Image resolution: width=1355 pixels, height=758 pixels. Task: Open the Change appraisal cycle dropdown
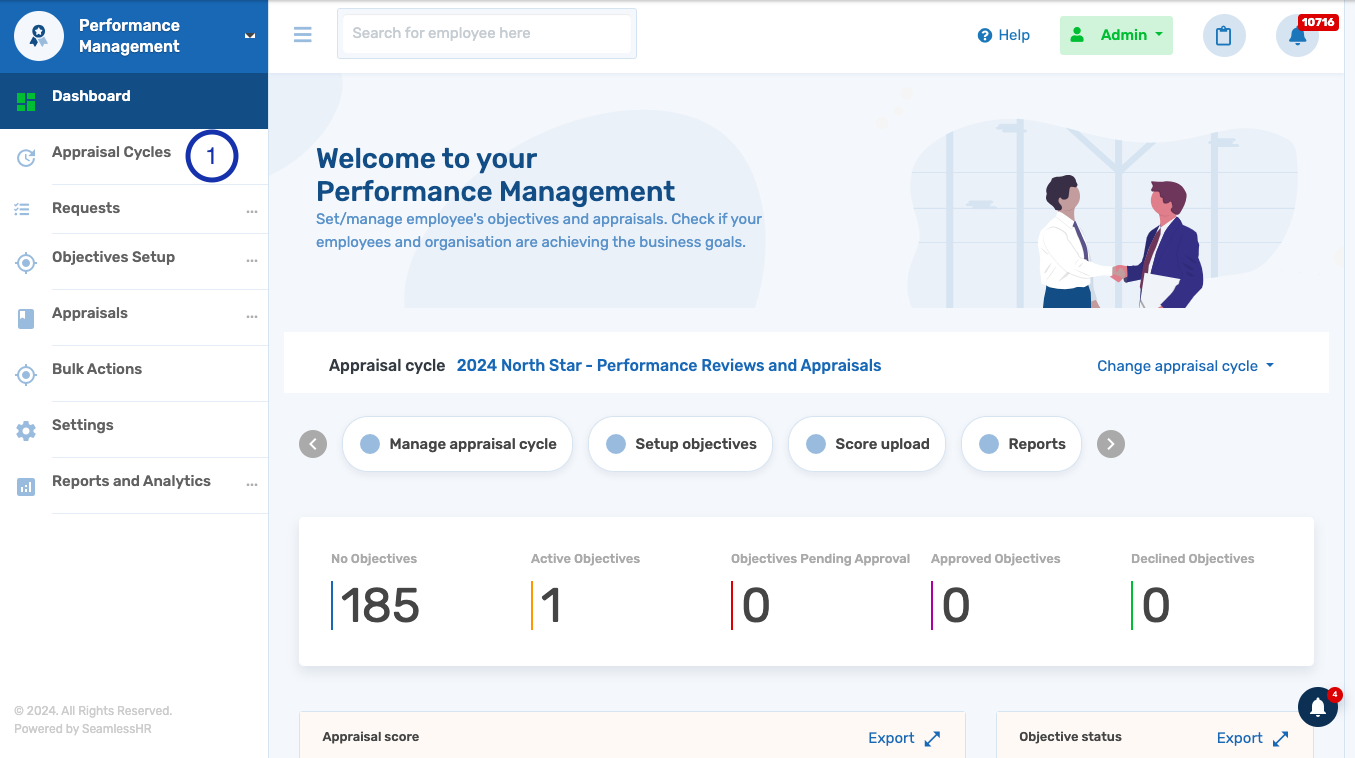pyautogui.click(x=1185, y=366)
